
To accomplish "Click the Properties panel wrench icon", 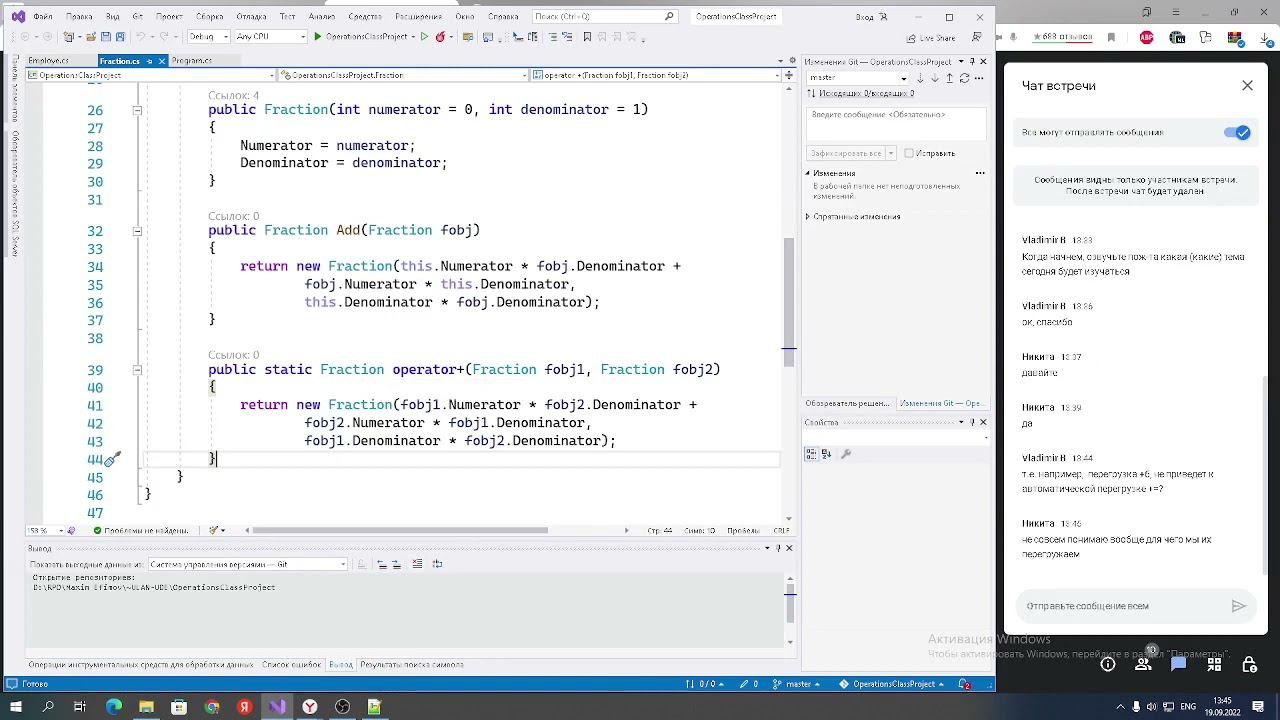I will (846, 454).
